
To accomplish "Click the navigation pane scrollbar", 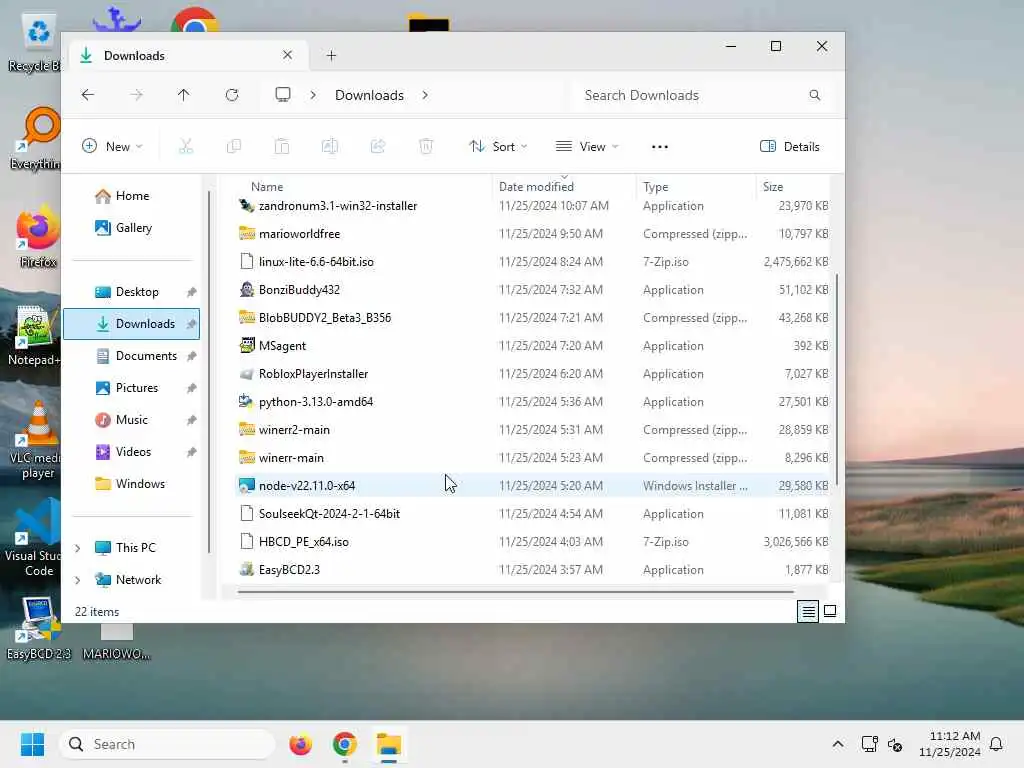I will pos(209,372).
